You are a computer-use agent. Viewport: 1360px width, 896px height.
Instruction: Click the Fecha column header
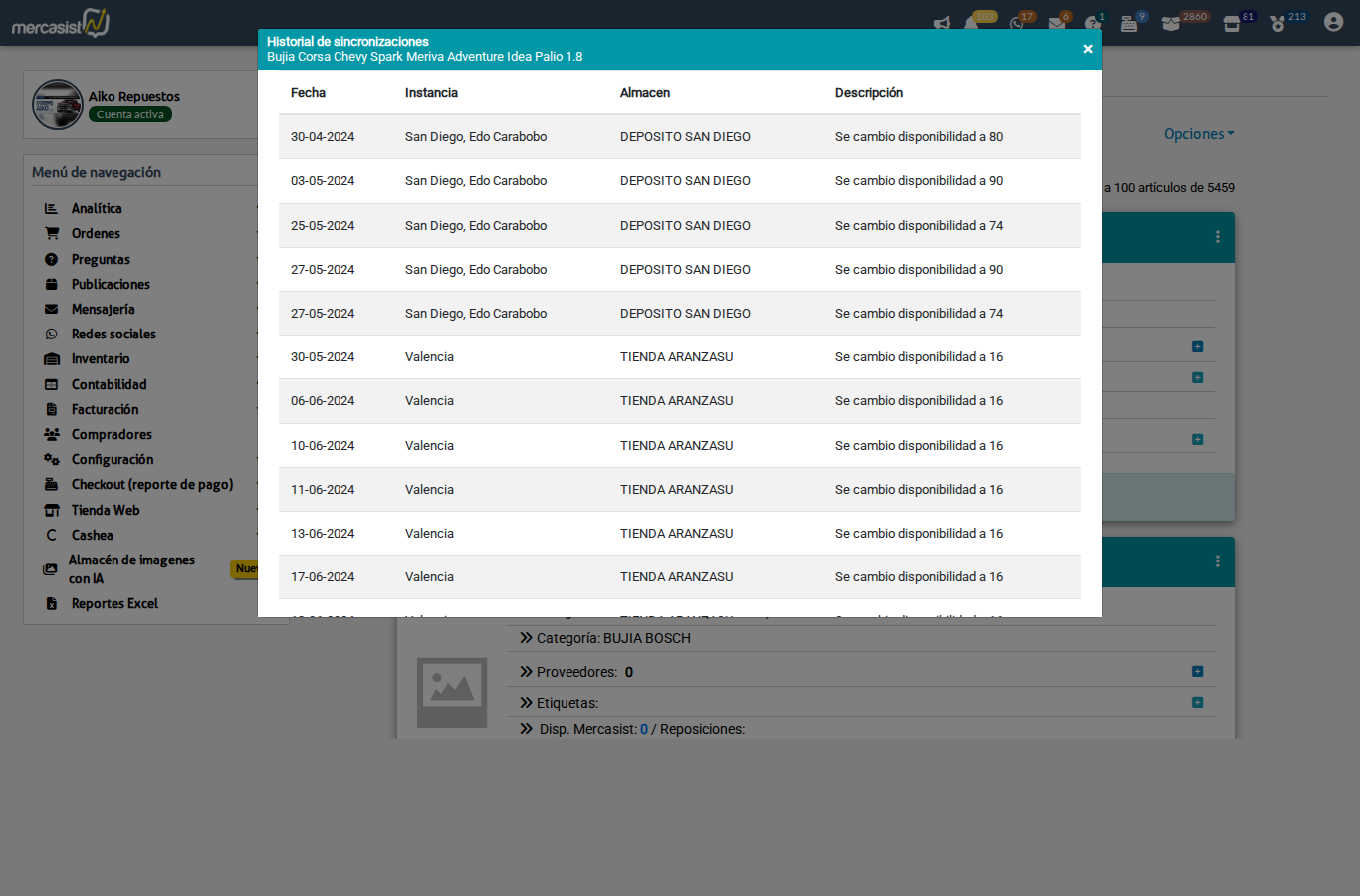[308, 93]
